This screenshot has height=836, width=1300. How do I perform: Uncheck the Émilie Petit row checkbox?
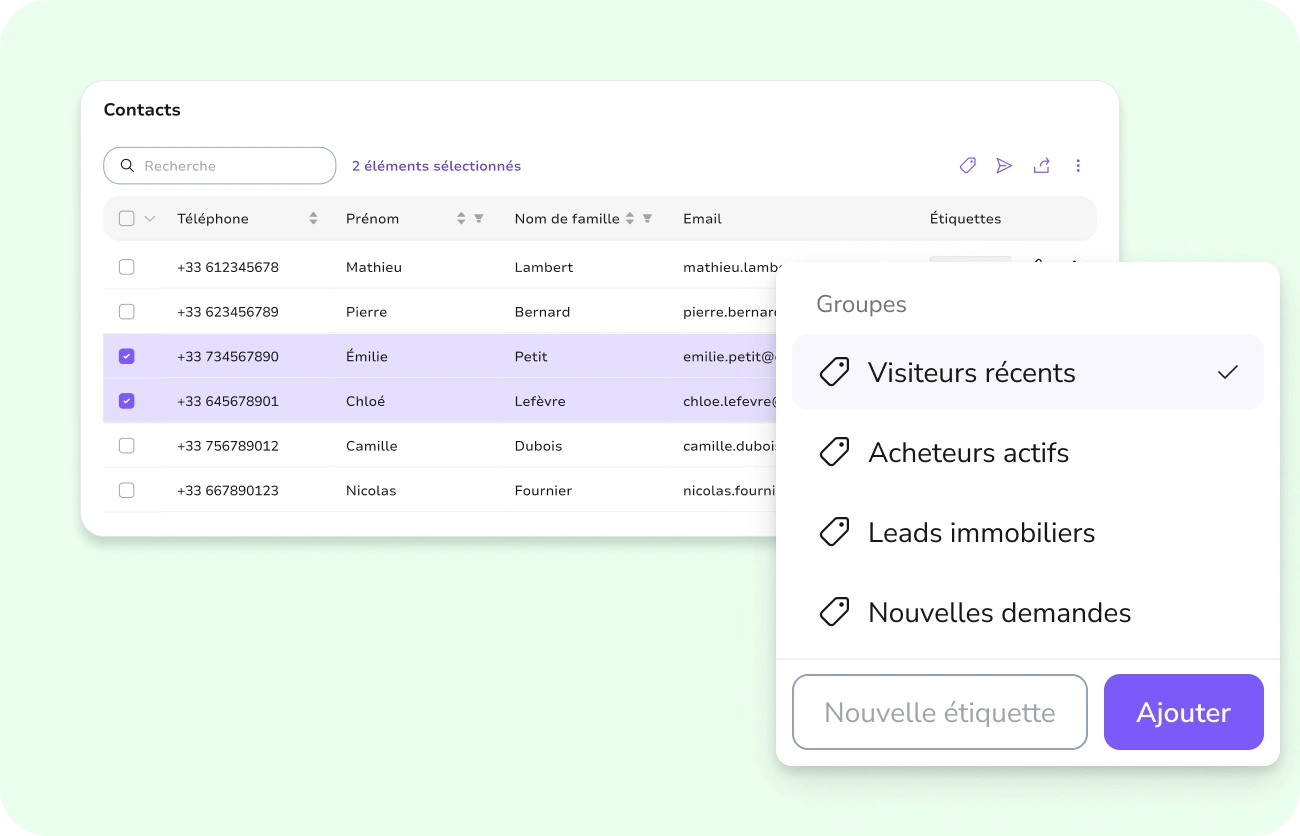click(x=126, y=356)
